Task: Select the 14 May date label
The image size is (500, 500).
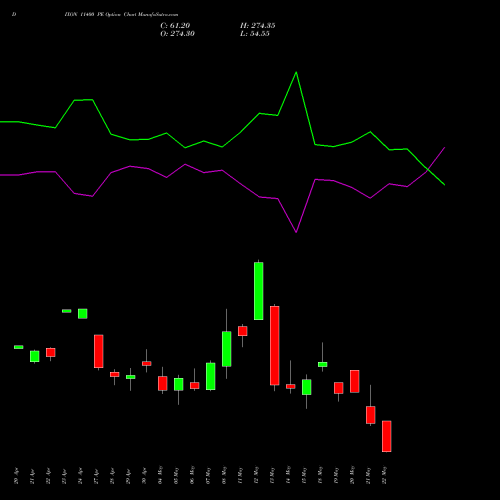Action: pos(289,475)
